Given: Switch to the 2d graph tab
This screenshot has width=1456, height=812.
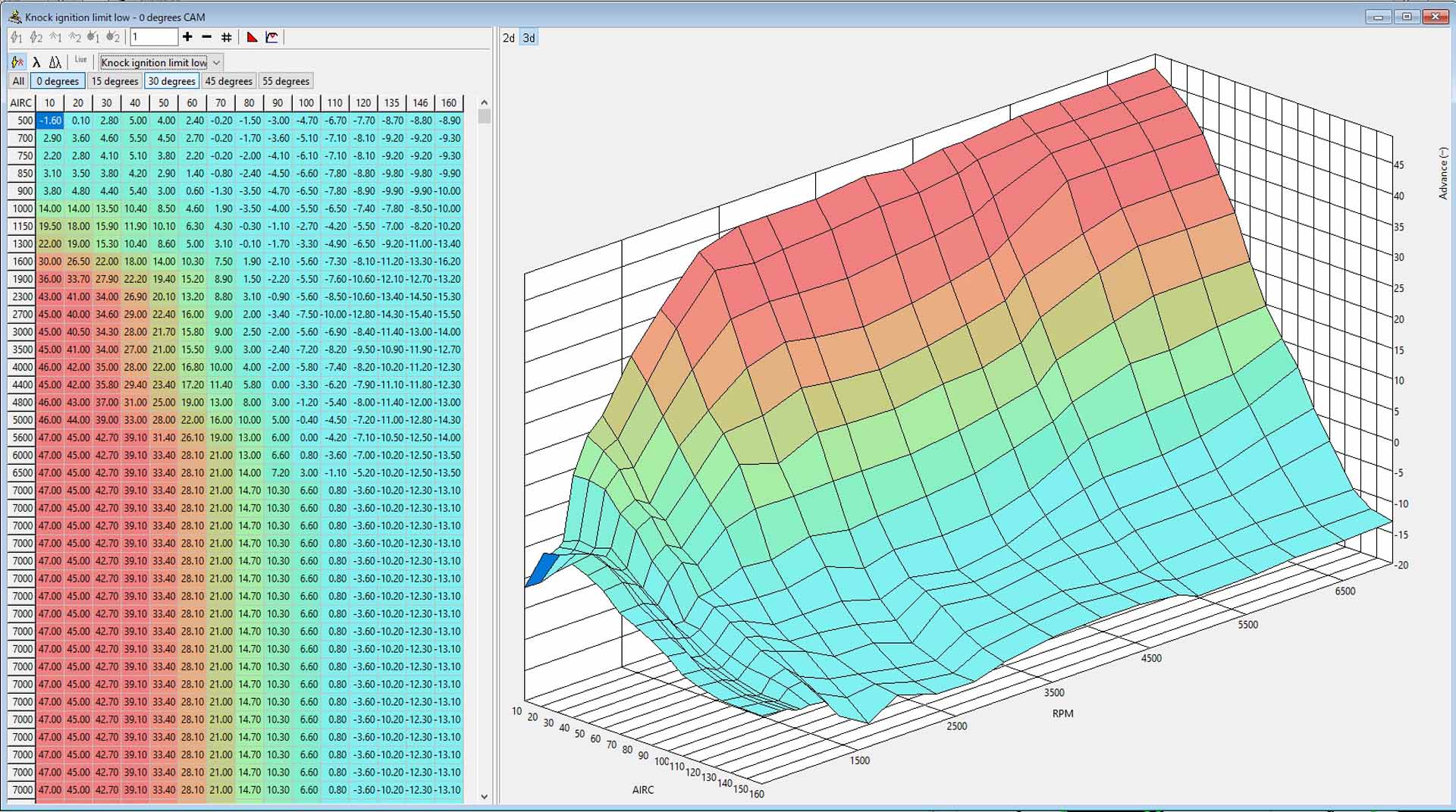Looking at the screenshot, I should pos(509,38).
